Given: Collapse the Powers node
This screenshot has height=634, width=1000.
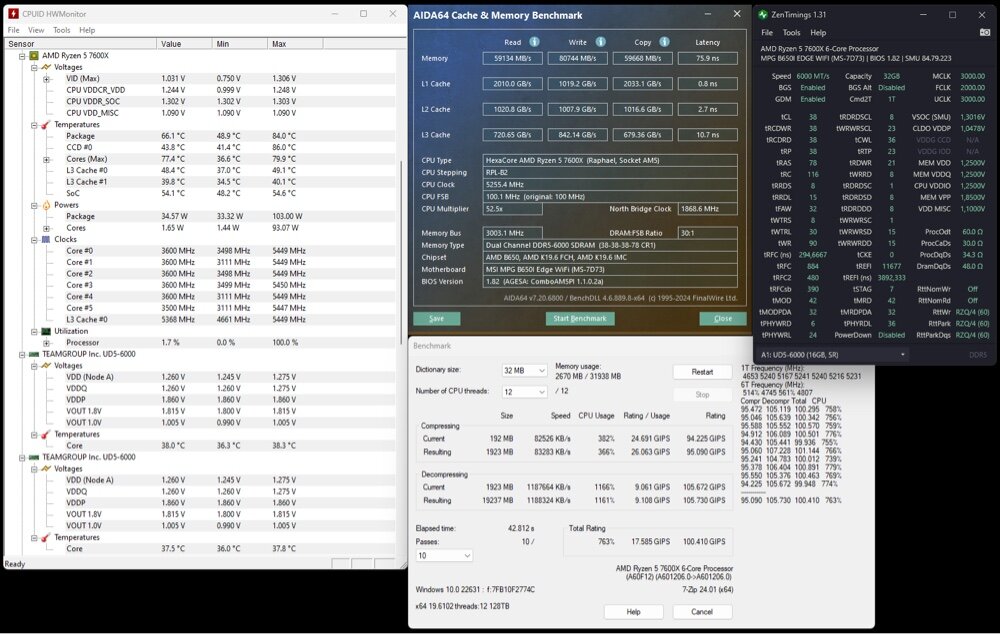Looking at the screenshot, I should coord(34,205).
